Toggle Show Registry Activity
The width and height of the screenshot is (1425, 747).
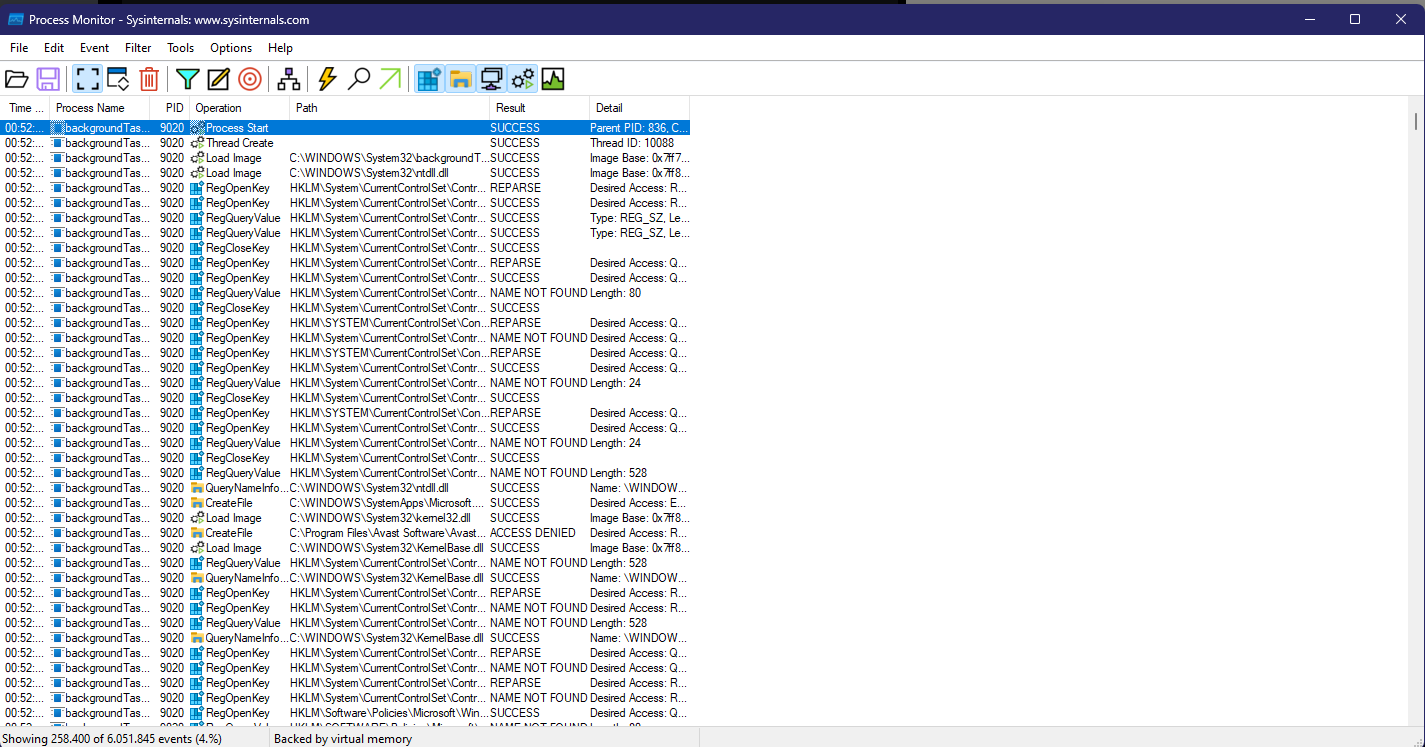tap(429, 79)
